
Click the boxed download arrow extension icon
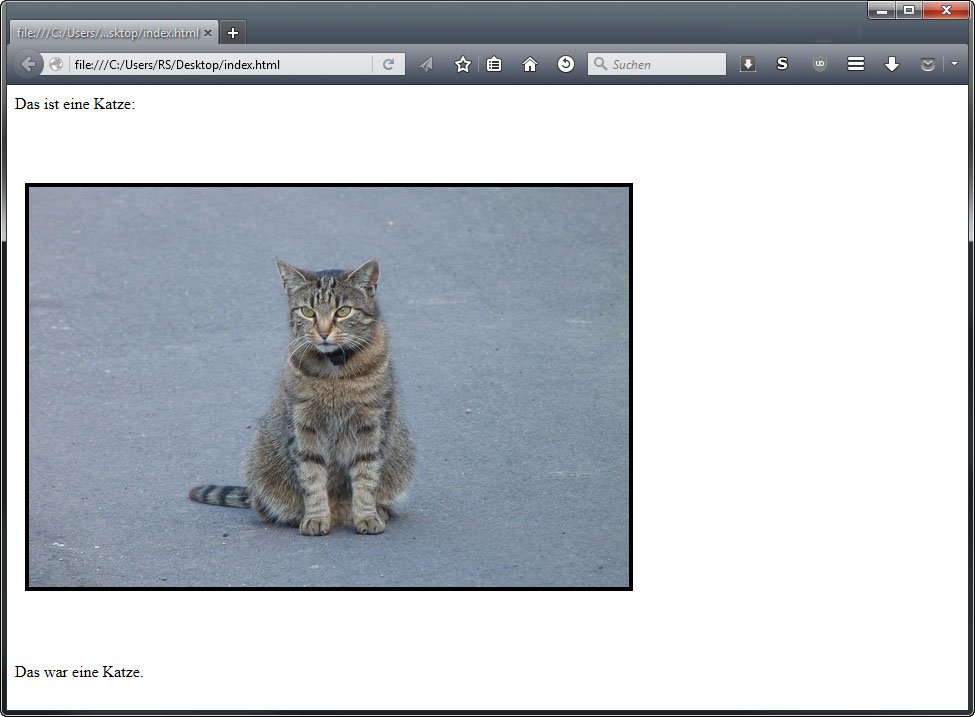click(x=748, y=64)
